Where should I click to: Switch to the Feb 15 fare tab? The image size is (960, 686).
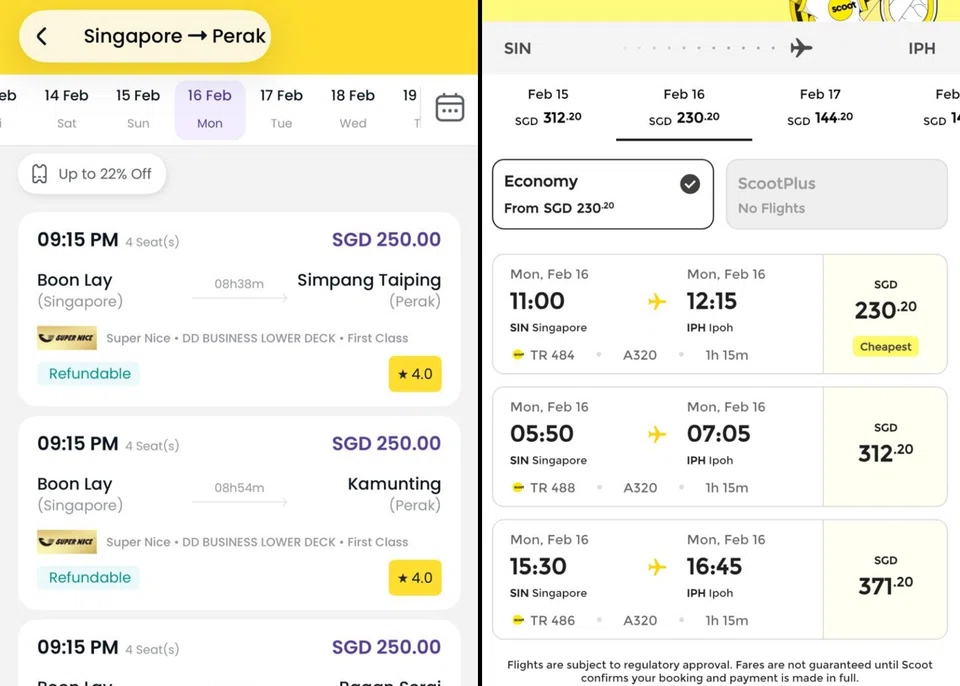click(548, 103)
